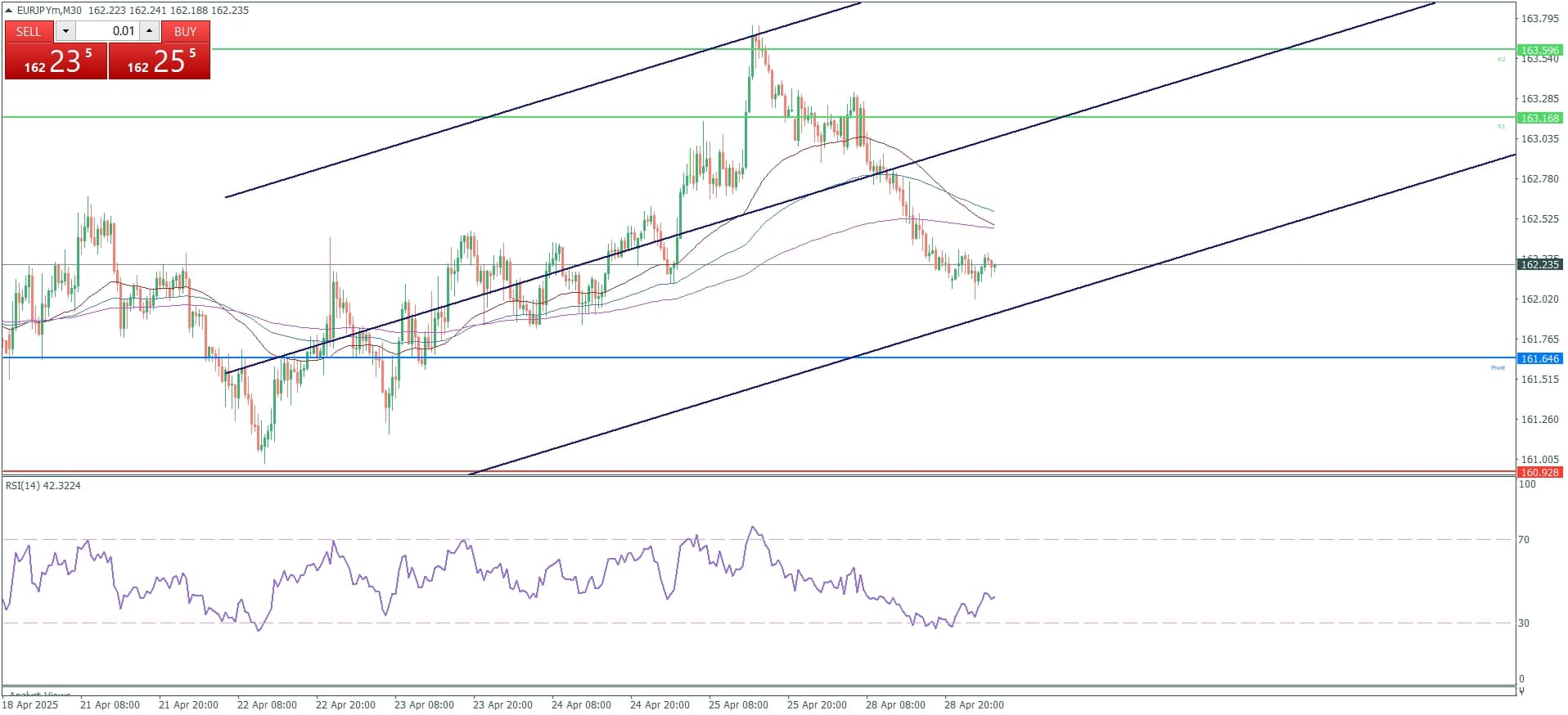Click the 161.260 price scale value
The height and width of the screenshot is (715, 1568).
1539,419
